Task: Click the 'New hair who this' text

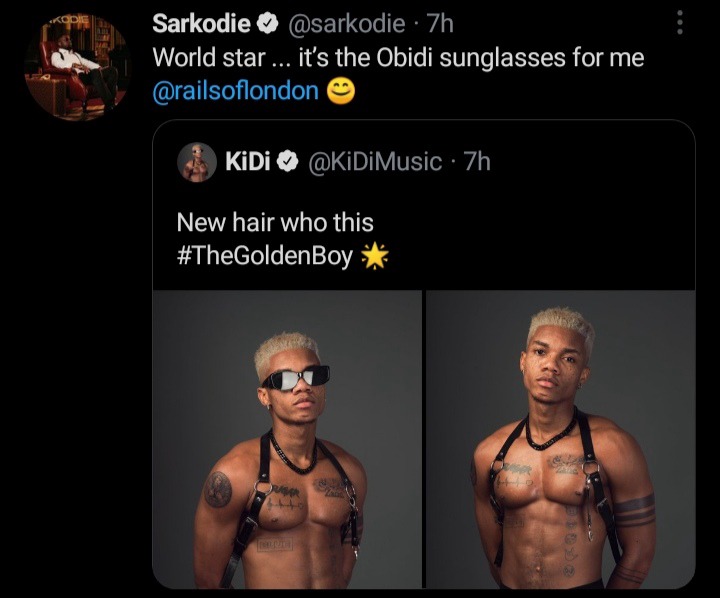Action: (x=275, y=222)
